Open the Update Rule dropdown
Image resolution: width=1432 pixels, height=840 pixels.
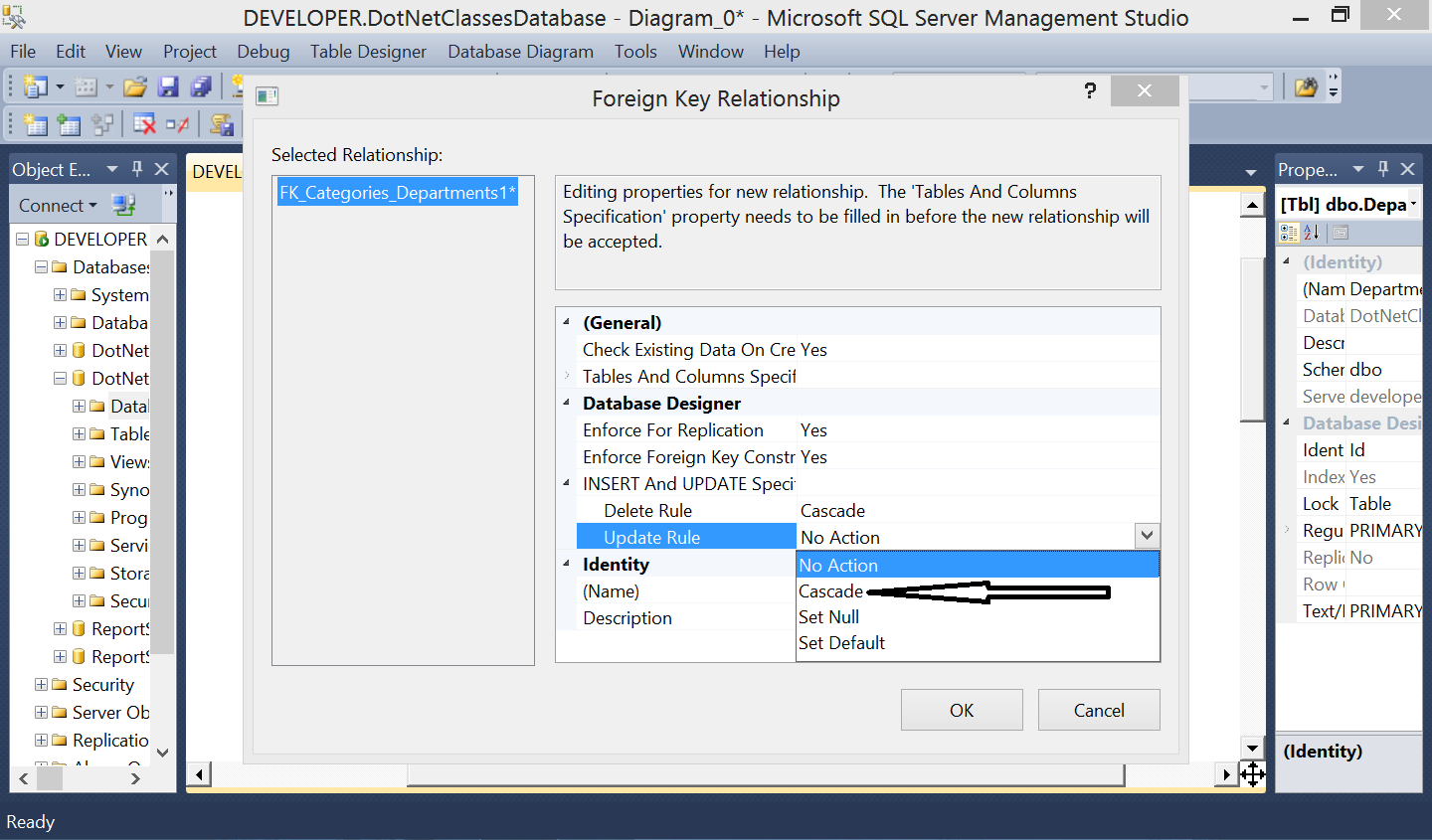pos(1148,536)
